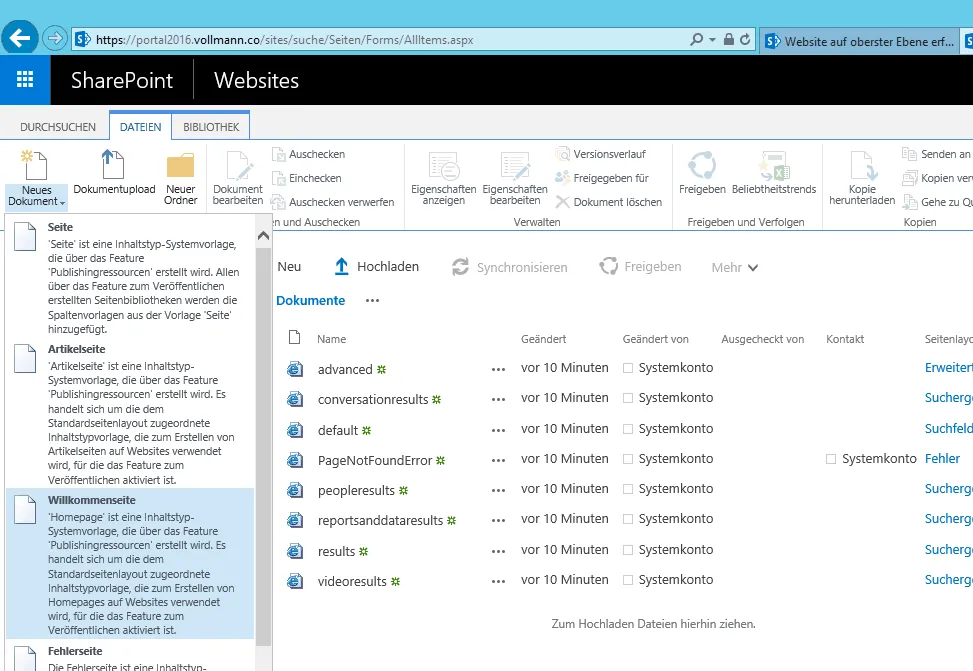Viewport: 973px width, 671px height.
Task: Open the Fehler page layout link
Action: pos(942,459)
